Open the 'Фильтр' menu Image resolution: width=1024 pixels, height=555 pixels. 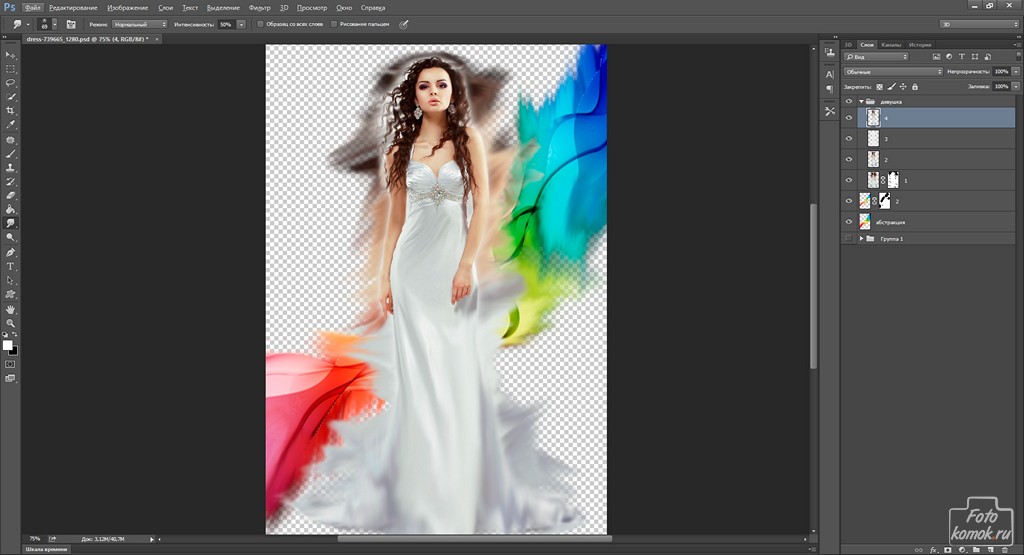click(x=259, y=7)
